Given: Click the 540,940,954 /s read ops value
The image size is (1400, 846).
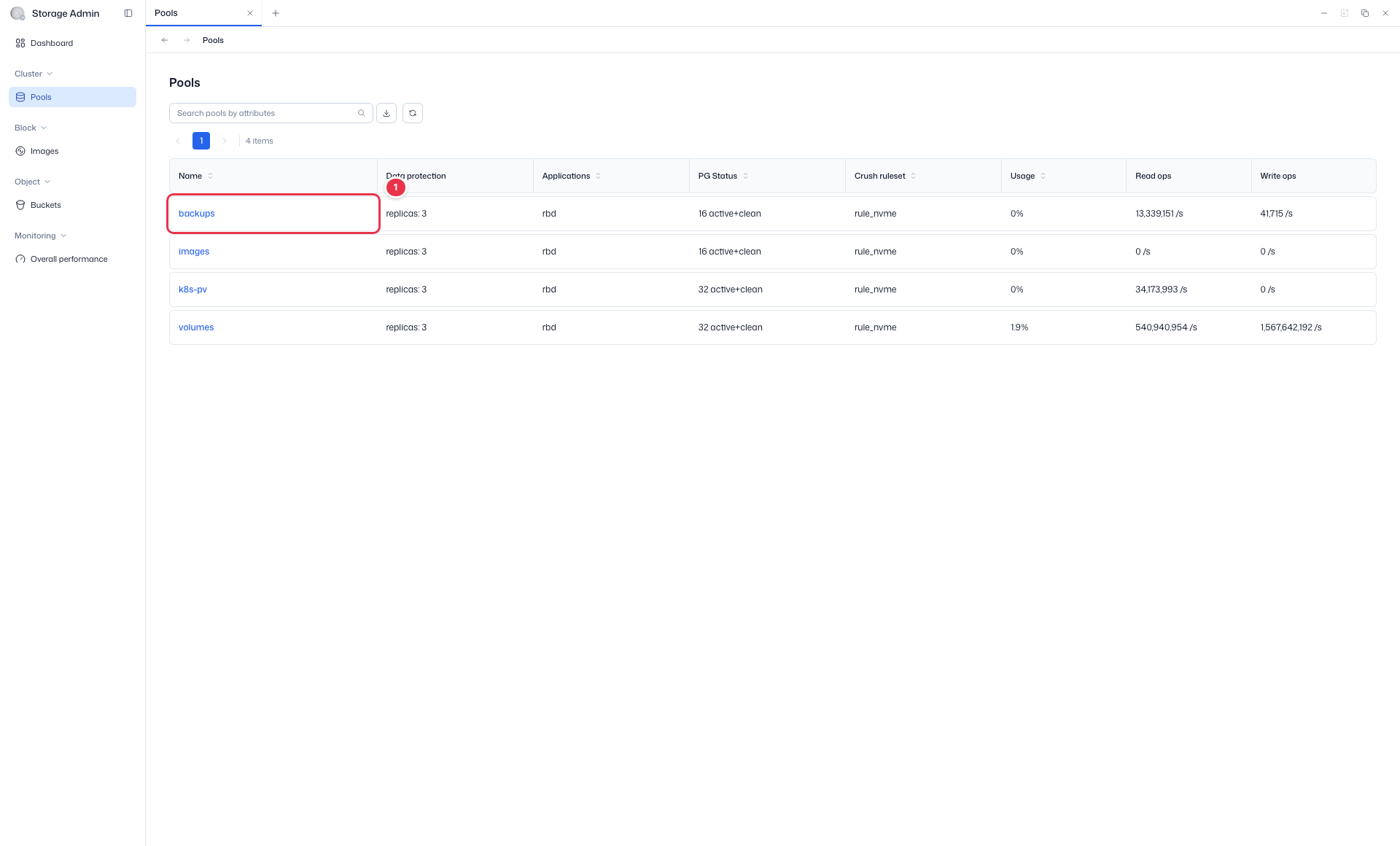Looking at the screenshot, I should click(1166, 327).
